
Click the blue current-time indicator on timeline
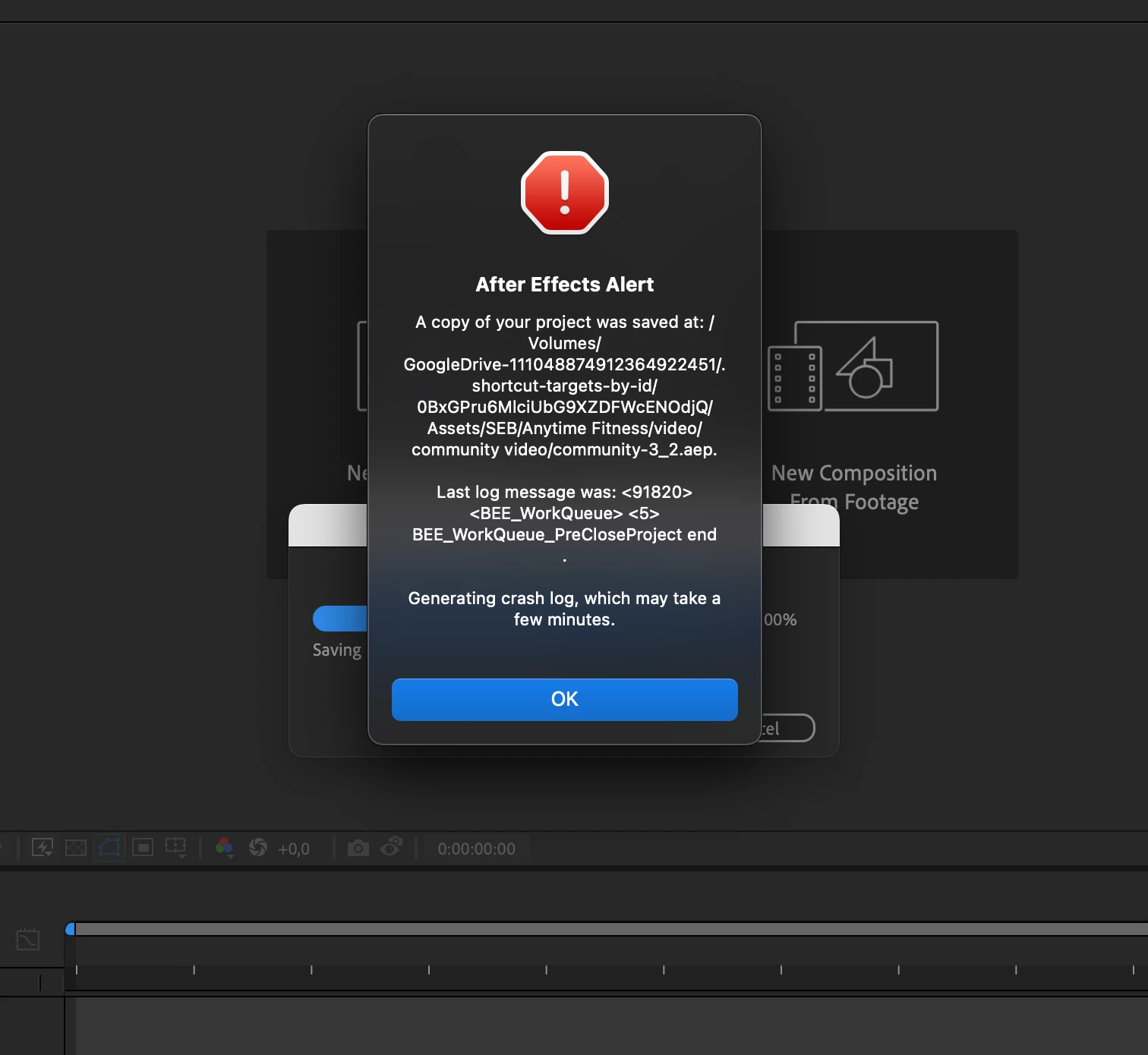point(70,929)
